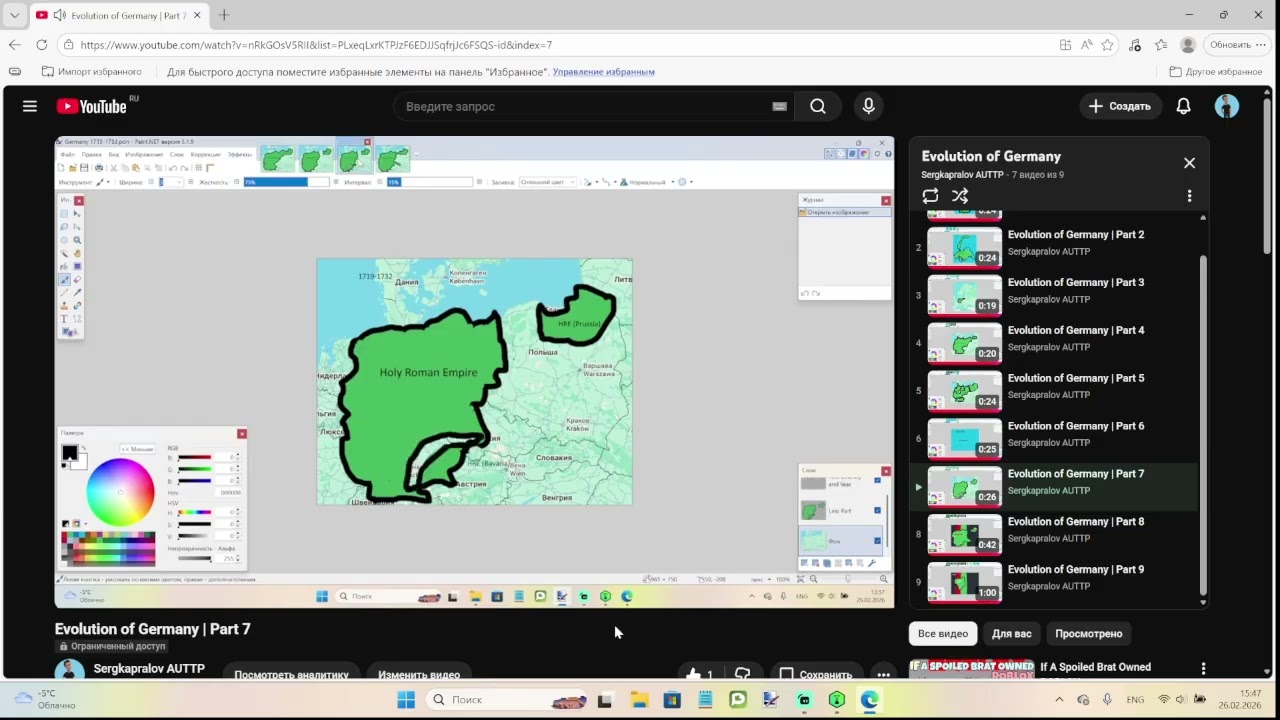Open more actions menu next to Сохранить
This screenshot has width=1280, height=720.
point(883,675)
